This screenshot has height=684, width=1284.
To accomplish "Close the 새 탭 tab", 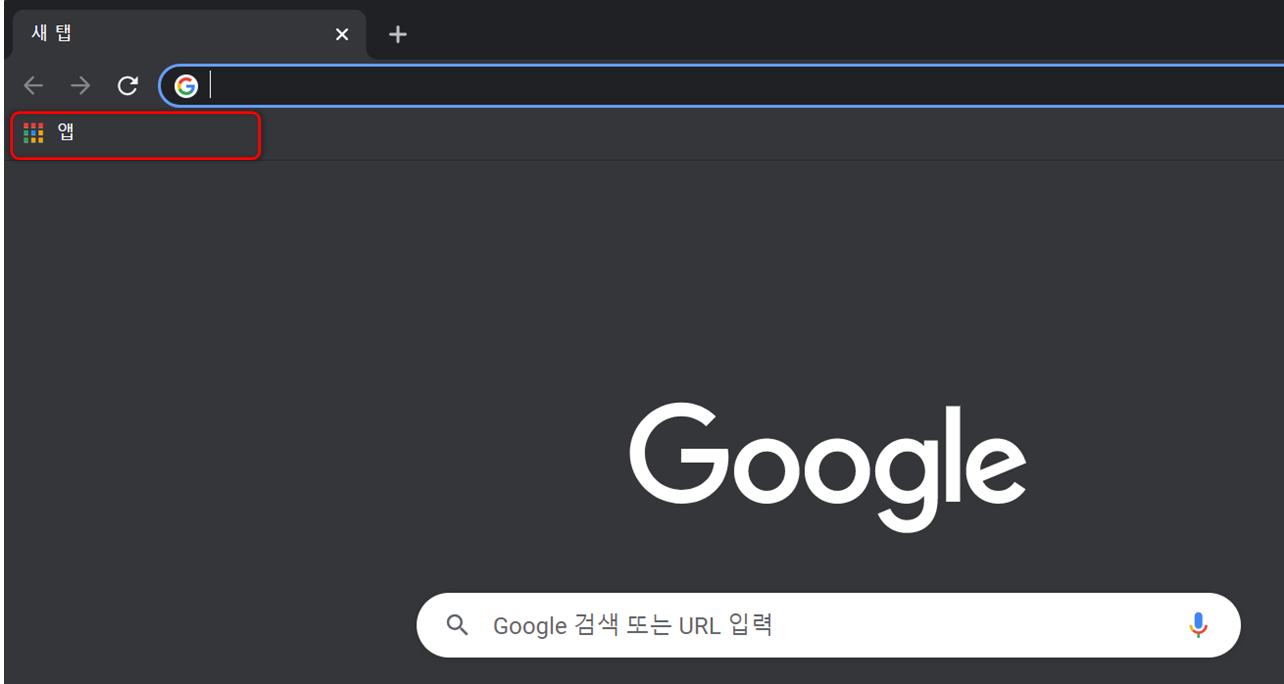I will tap(342, 34).
